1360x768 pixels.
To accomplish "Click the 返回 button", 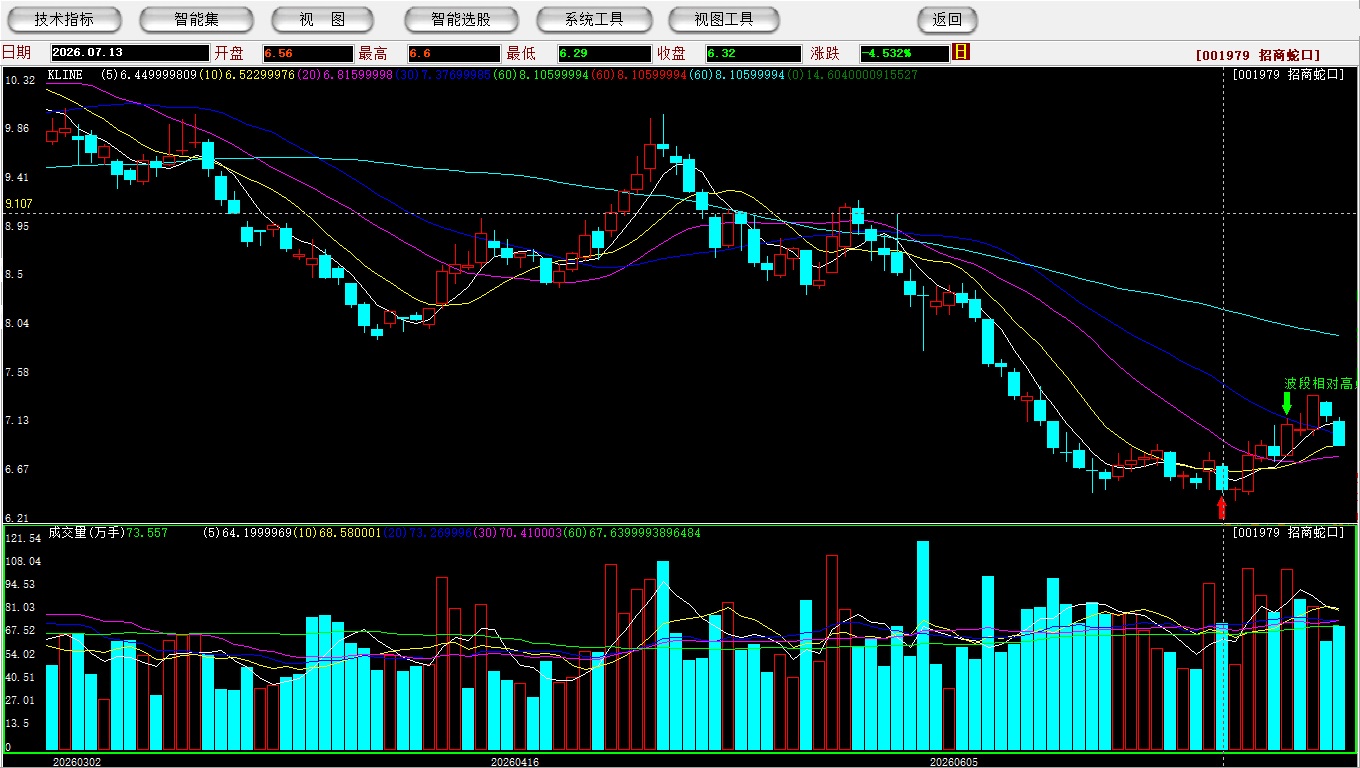I will click(947, 19).
